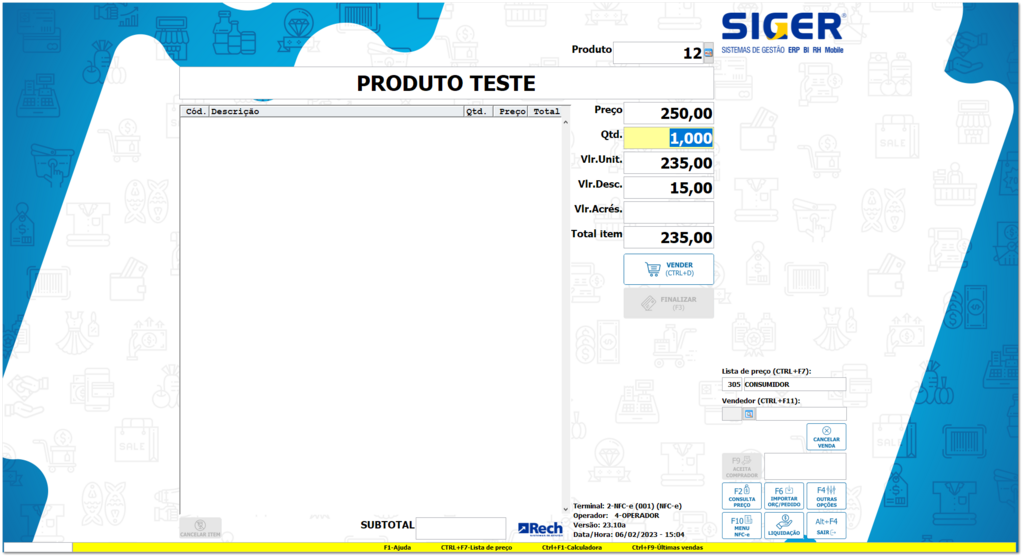Click the Lista de preço (CTRL+F7) label
Viewport: 1023px width, 557px height.
pos(766,371)
